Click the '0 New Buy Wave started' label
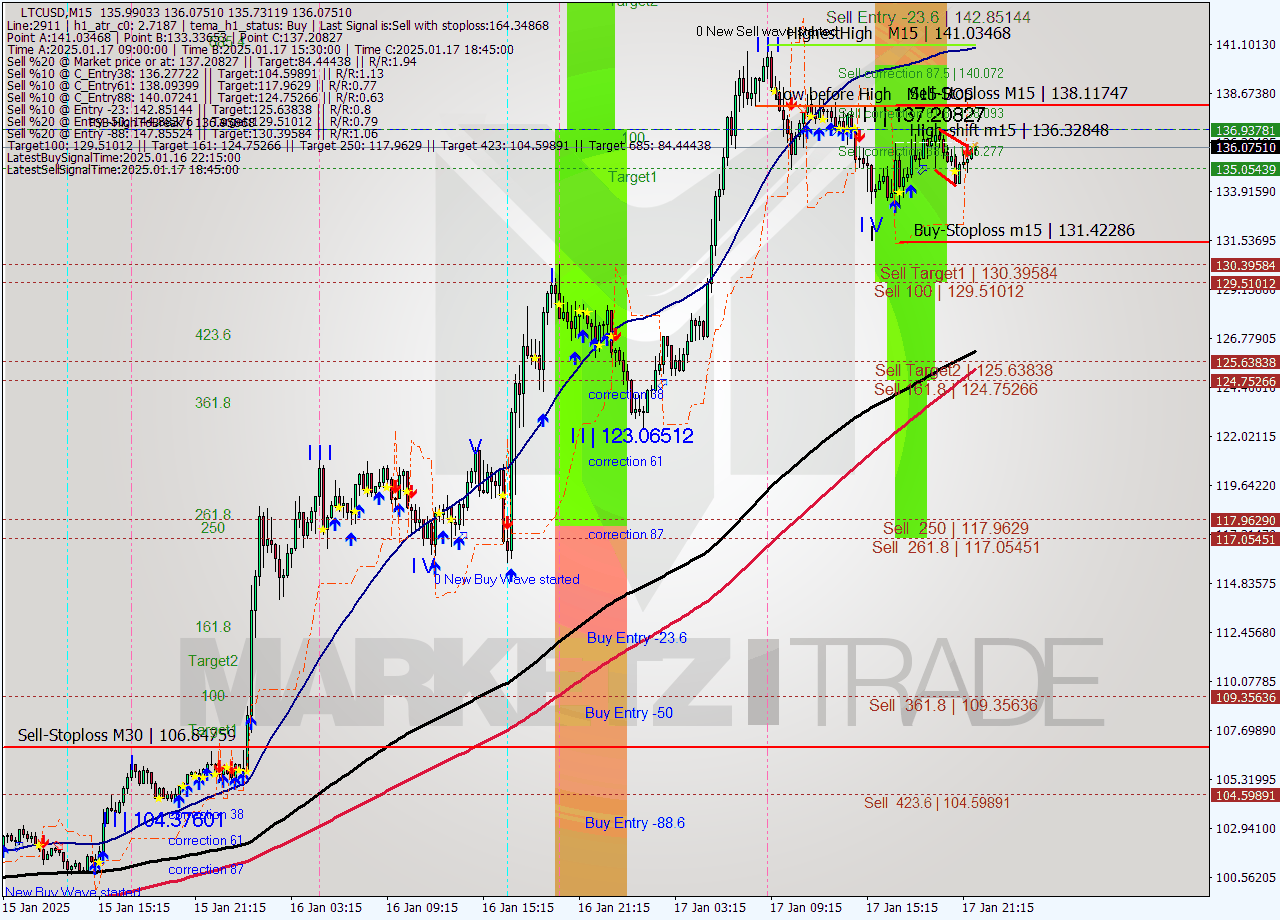 (x=507, y=579)
